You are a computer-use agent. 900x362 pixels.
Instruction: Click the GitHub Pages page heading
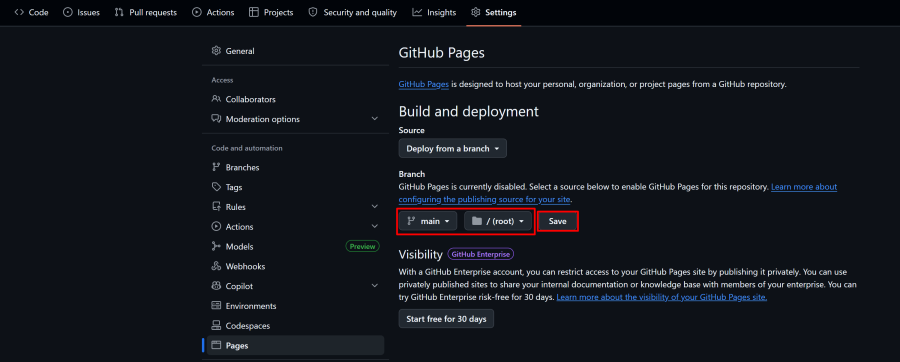(442, 53)
